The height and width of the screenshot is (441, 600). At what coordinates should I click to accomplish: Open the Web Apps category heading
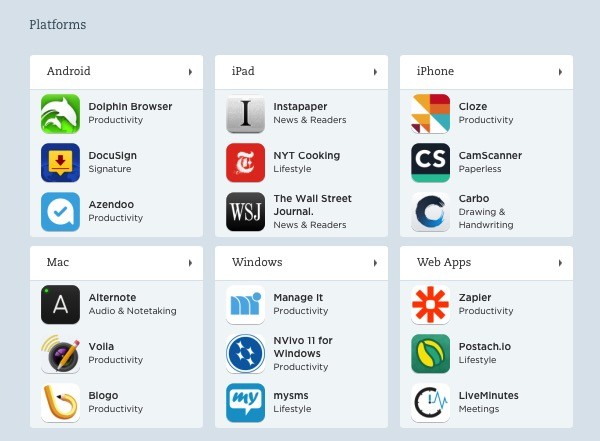click(x=444, y=262)
